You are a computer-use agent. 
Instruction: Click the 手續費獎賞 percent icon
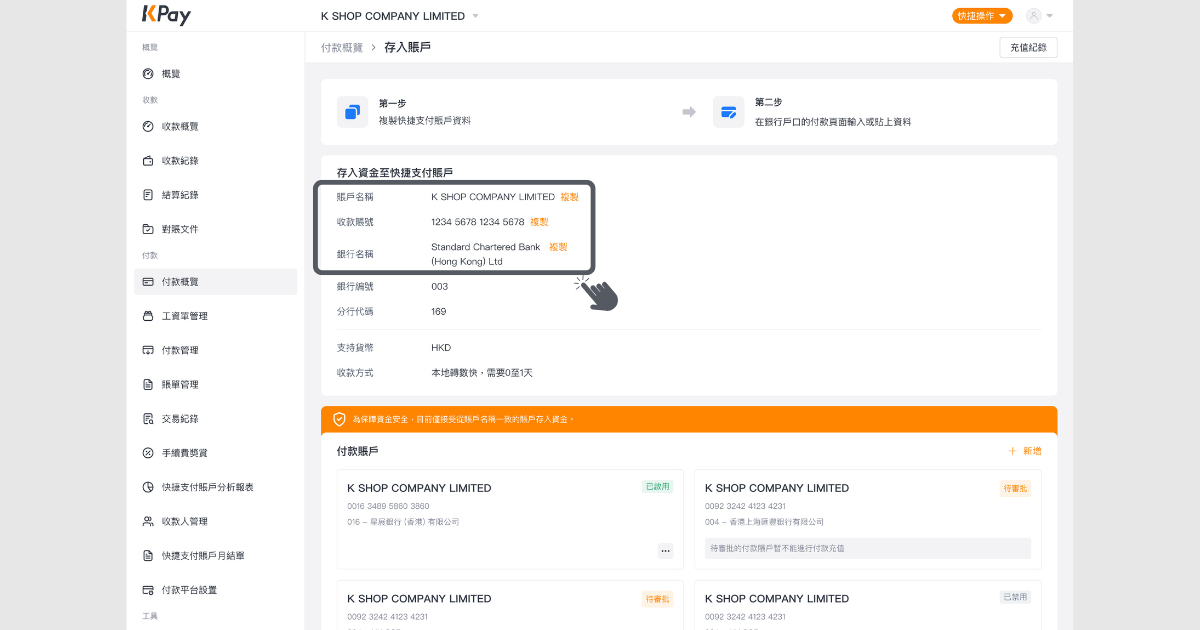[148, 453]
